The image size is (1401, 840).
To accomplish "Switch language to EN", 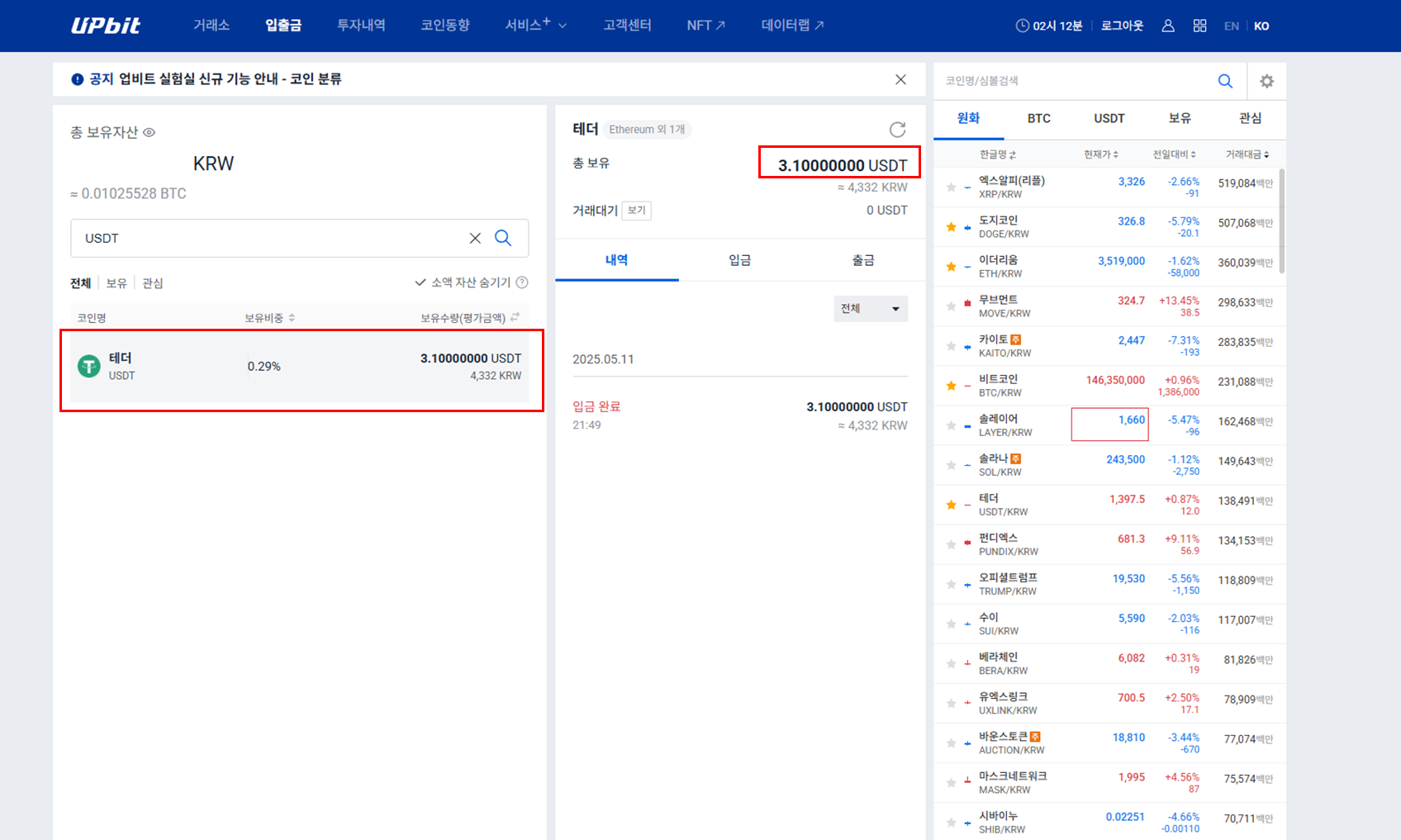I will pos(1232,26).
